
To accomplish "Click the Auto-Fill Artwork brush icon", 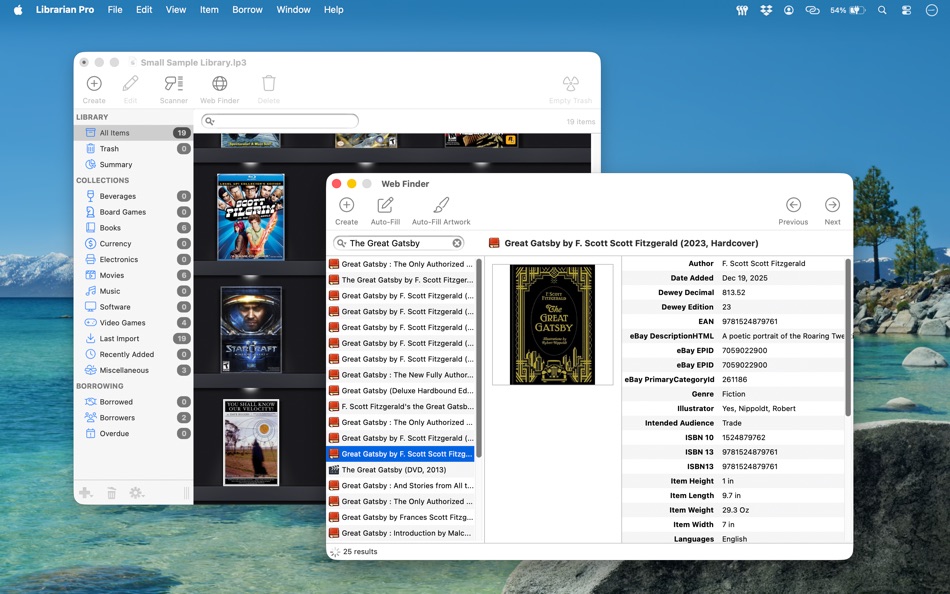I will [x=441, y=206].
